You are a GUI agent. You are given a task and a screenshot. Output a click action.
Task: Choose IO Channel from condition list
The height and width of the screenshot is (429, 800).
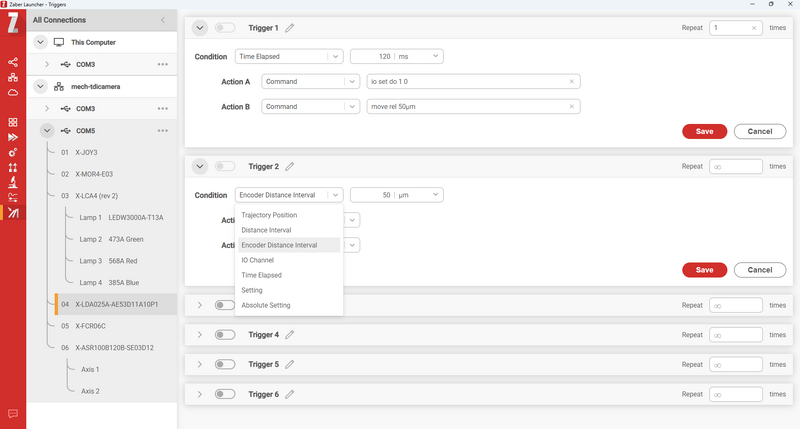point(289,260)
